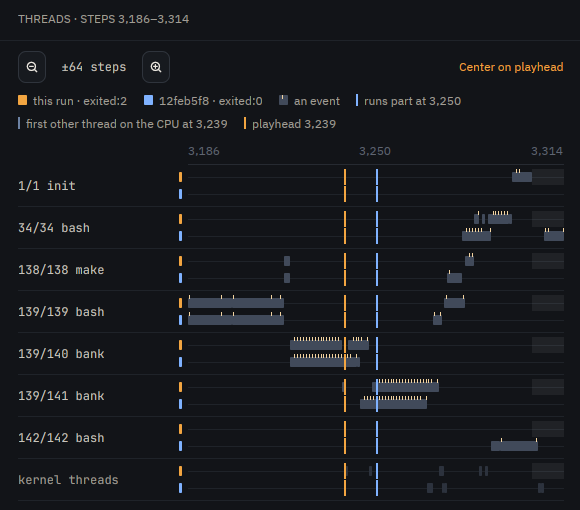580x510 pixels.
Task: Click the orange 'this run' legend swatch
Action: pos(23,100)
